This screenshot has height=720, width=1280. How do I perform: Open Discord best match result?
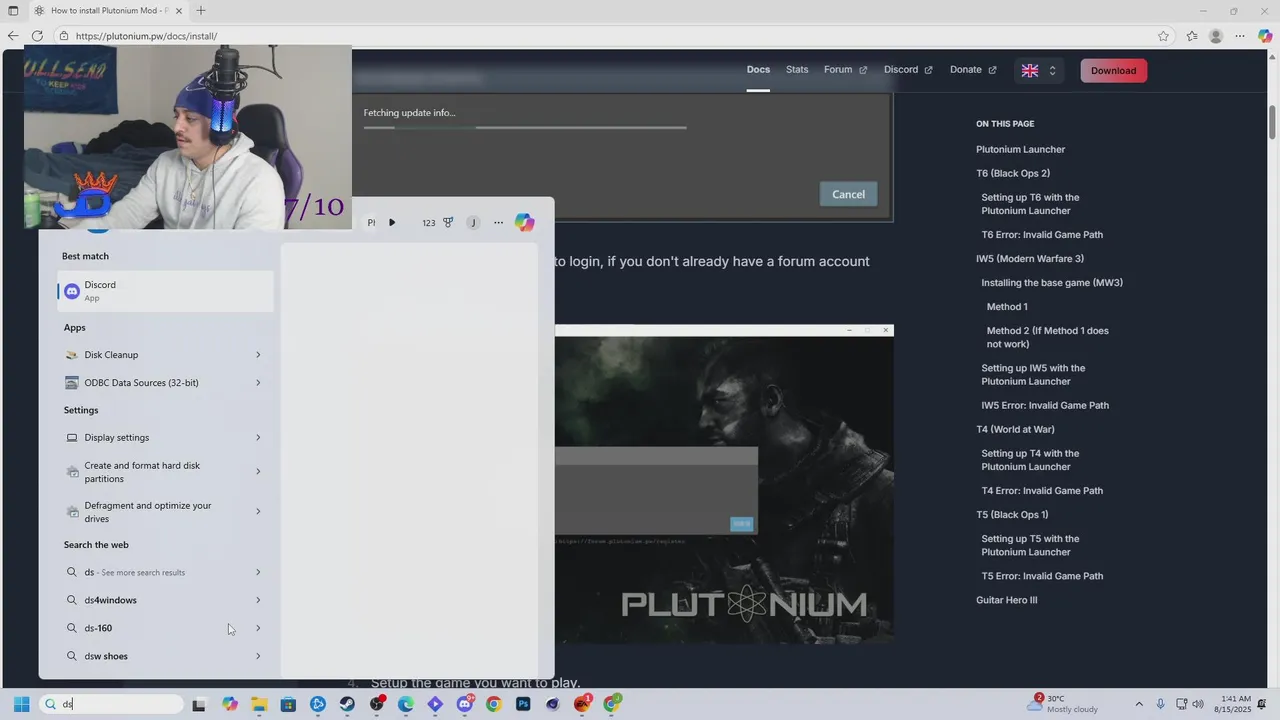[165, 291]
